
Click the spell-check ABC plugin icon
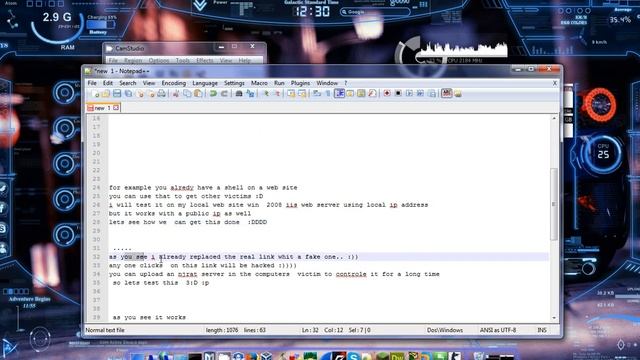click(x=447, y=93)
